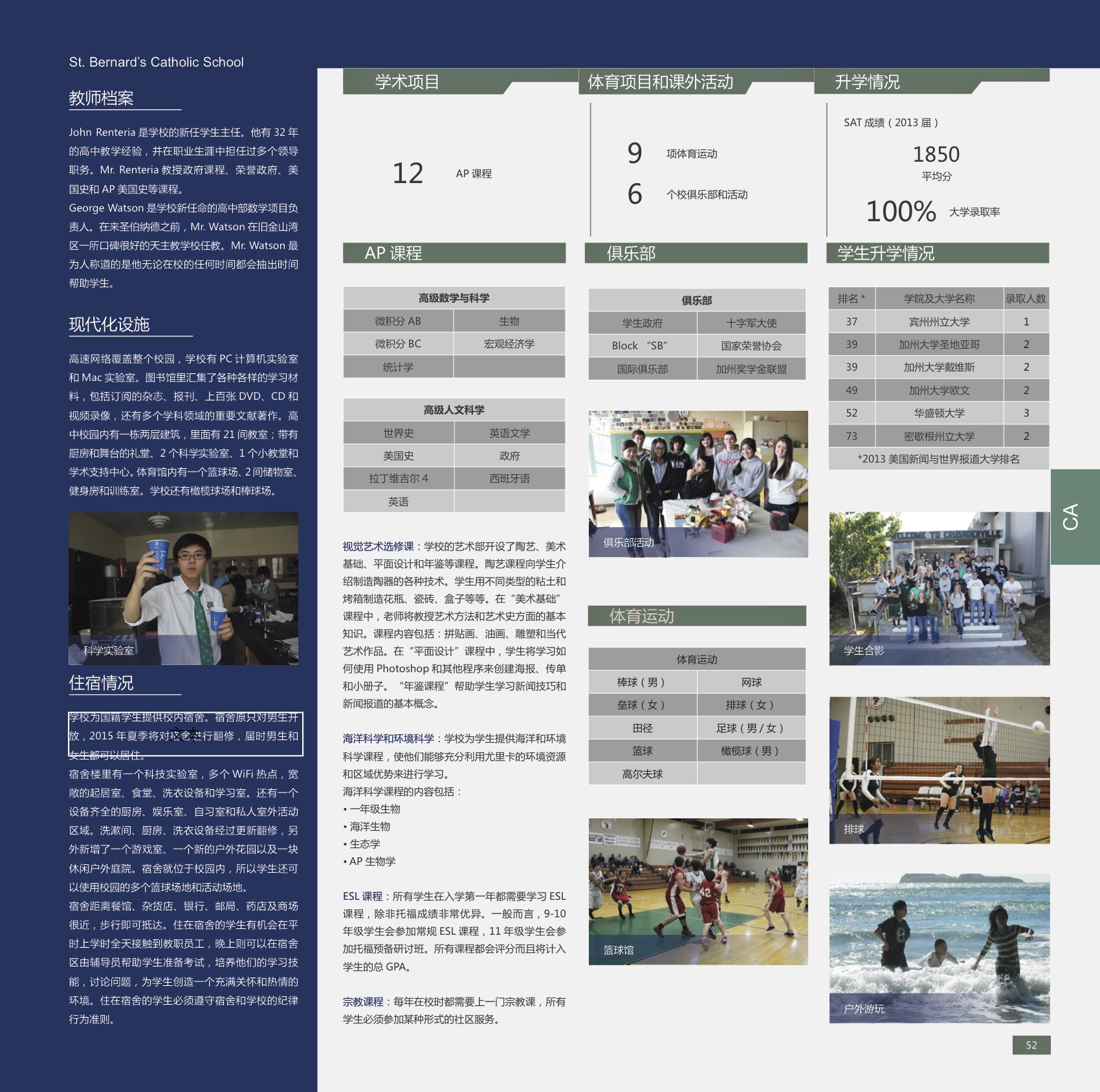Select the 宏观经济学 cell
The width and height of the screenshot is (1100, 1092).
click(509, 344)
